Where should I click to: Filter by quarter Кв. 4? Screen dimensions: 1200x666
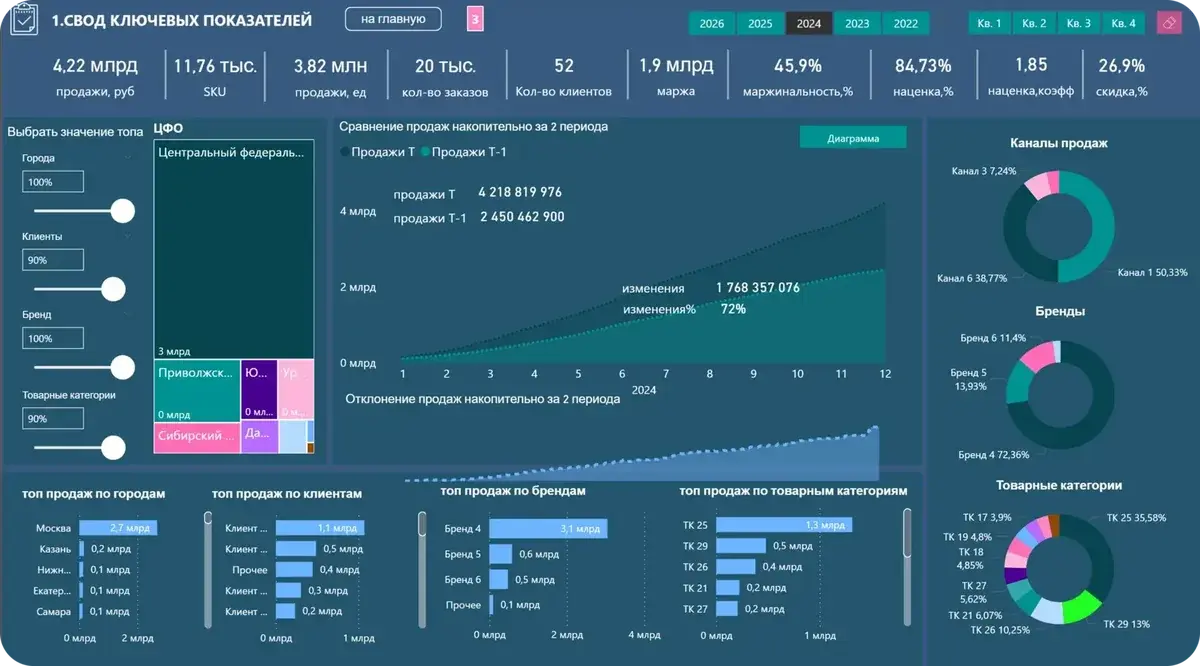click(1124, 24)
